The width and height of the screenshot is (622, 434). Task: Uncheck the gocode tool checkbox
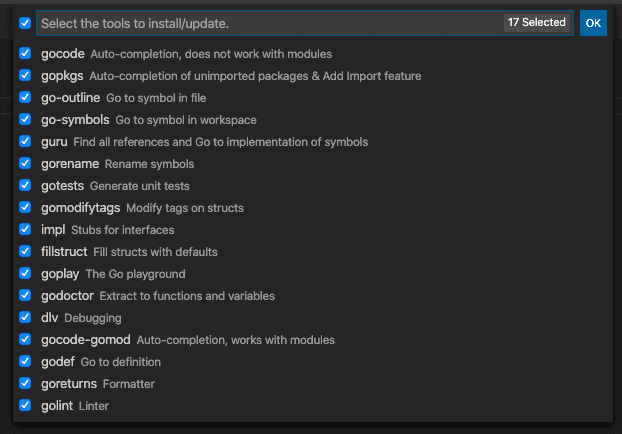25,54
